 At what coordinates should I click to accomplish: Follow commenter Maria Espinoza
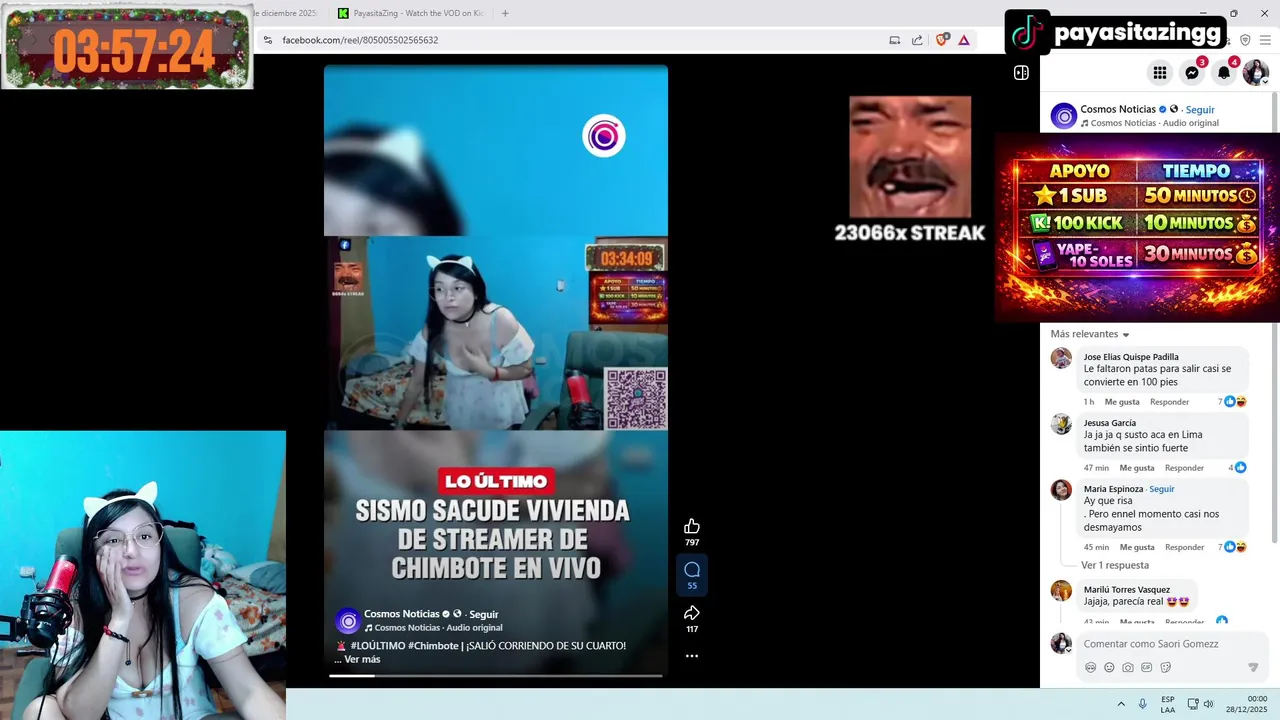(1162, 489)
